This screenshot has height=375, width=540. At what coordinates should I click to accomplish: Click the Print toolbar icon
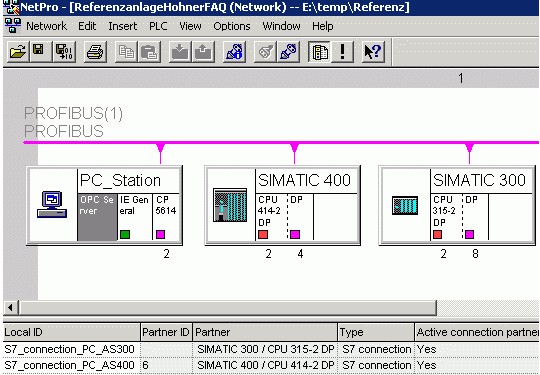[95, 52]
